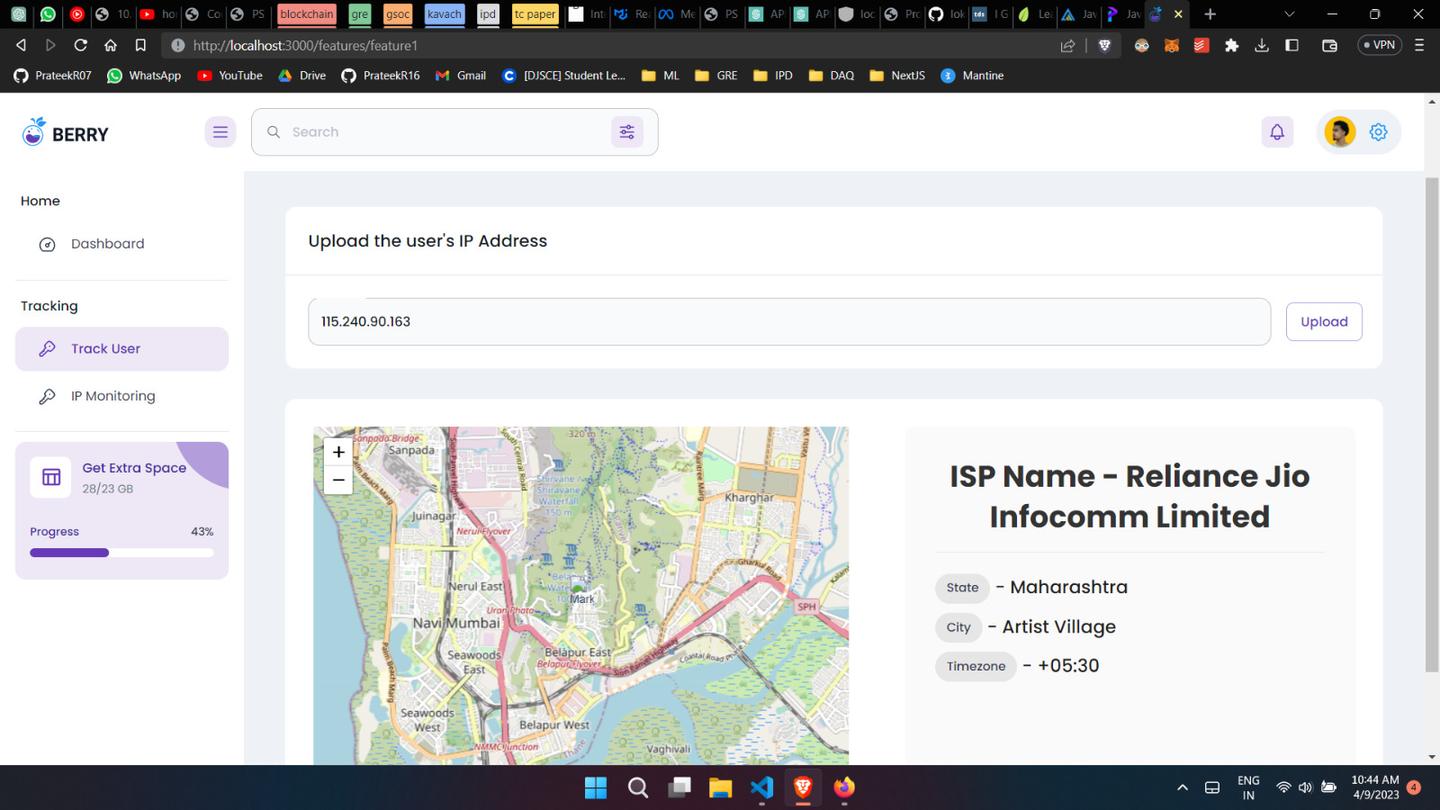This screenshot has width=1440, height=810.
Task: Open profile settings gear icon
Action: [x=1379, y=132]
